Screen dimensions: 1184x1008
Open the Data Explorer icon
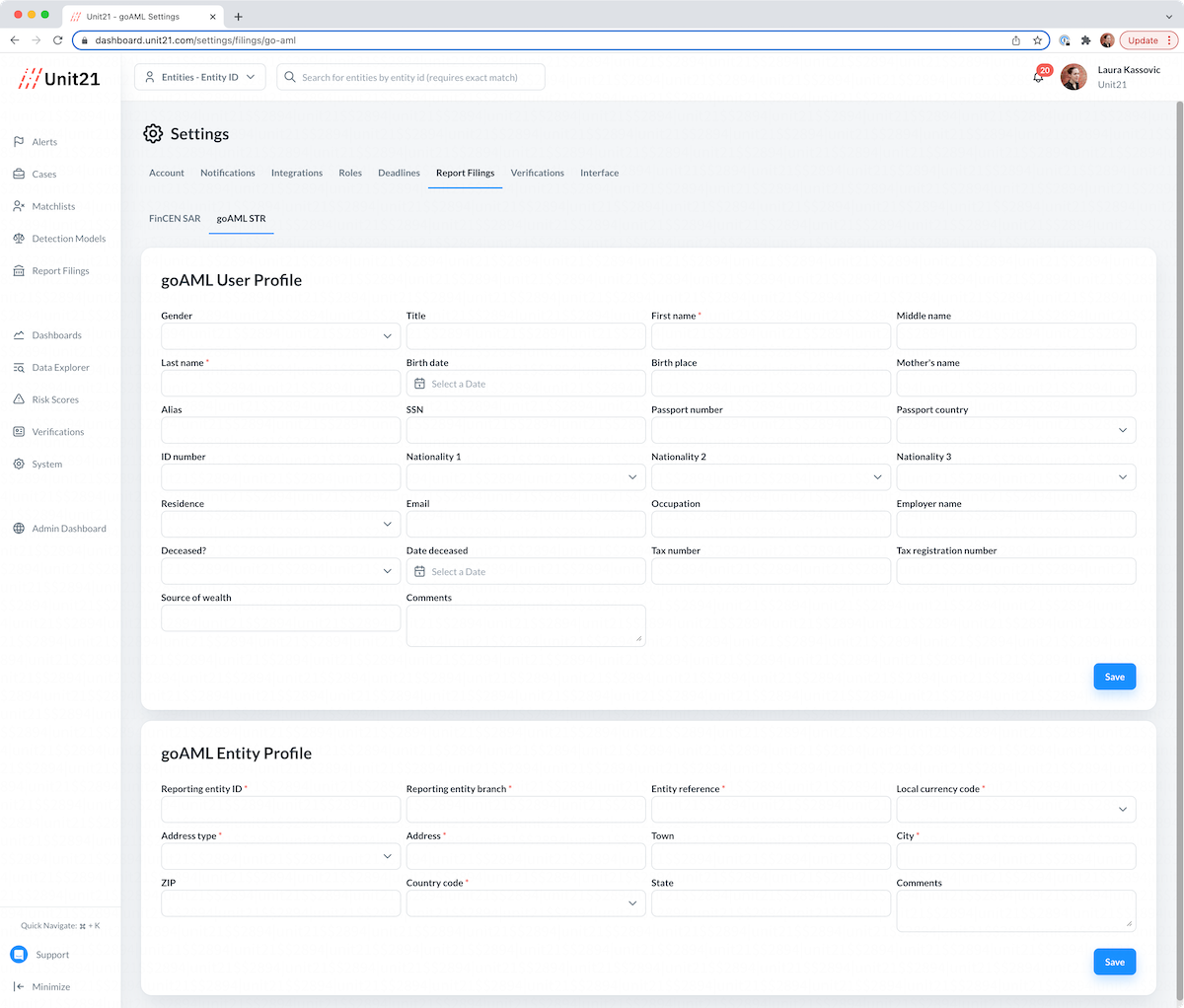19,367
